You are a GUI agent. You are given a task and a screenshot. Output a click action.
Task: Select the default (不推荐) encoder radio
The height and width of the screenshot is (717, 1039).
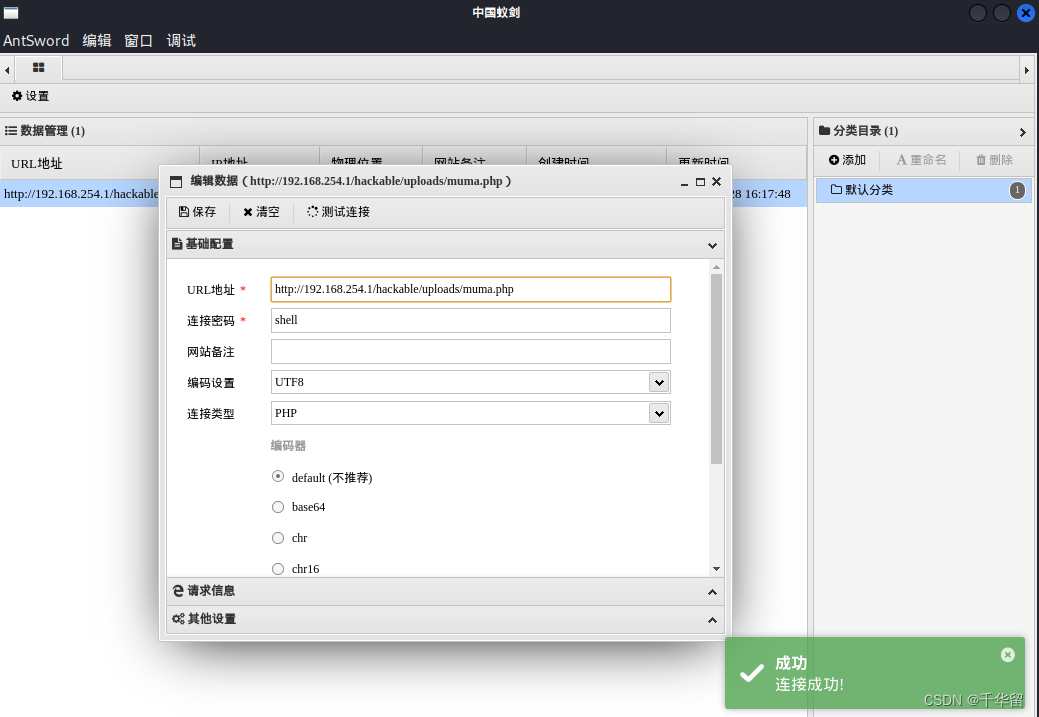278,476
